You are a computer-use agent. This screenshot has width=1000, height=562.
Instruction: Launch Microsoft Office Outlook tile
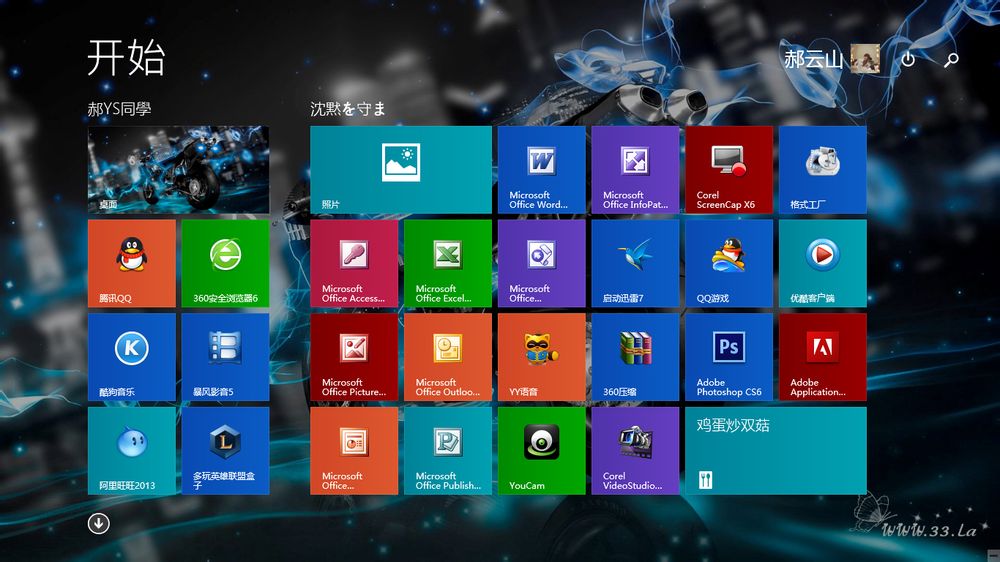[448, 357]
